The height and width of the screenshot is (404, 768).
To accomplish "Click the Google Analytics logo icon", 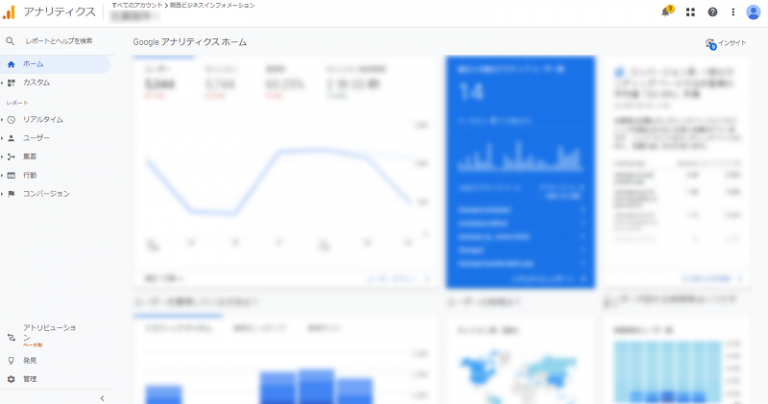I will (x=9, y=12).
